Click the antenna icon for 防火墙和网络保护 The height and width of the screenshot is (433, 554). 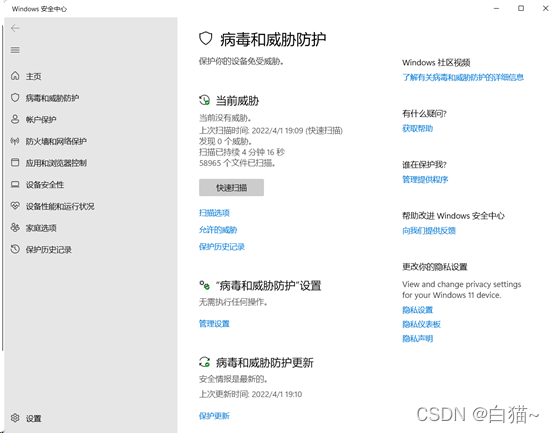point(15,141)
